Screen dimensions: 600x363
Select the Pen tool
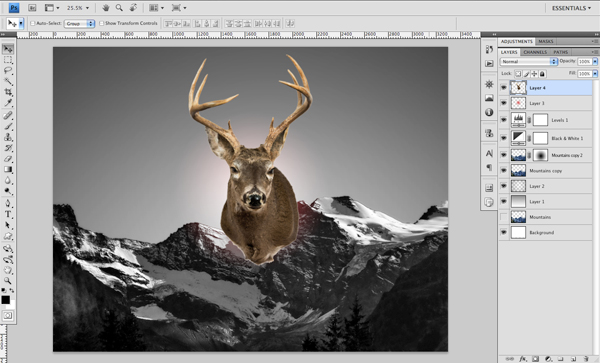click(8, 203)
